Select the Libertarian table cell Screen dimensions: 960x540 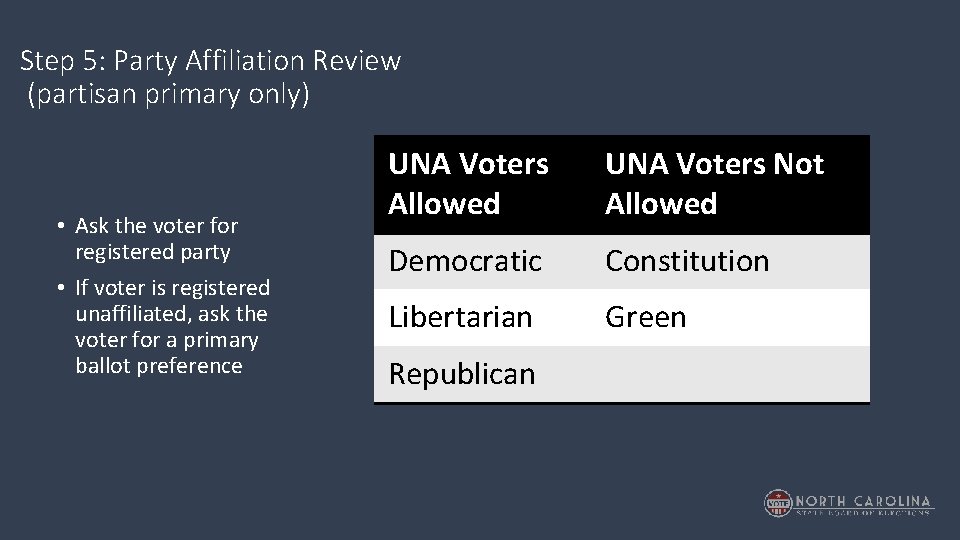[460, 318]
